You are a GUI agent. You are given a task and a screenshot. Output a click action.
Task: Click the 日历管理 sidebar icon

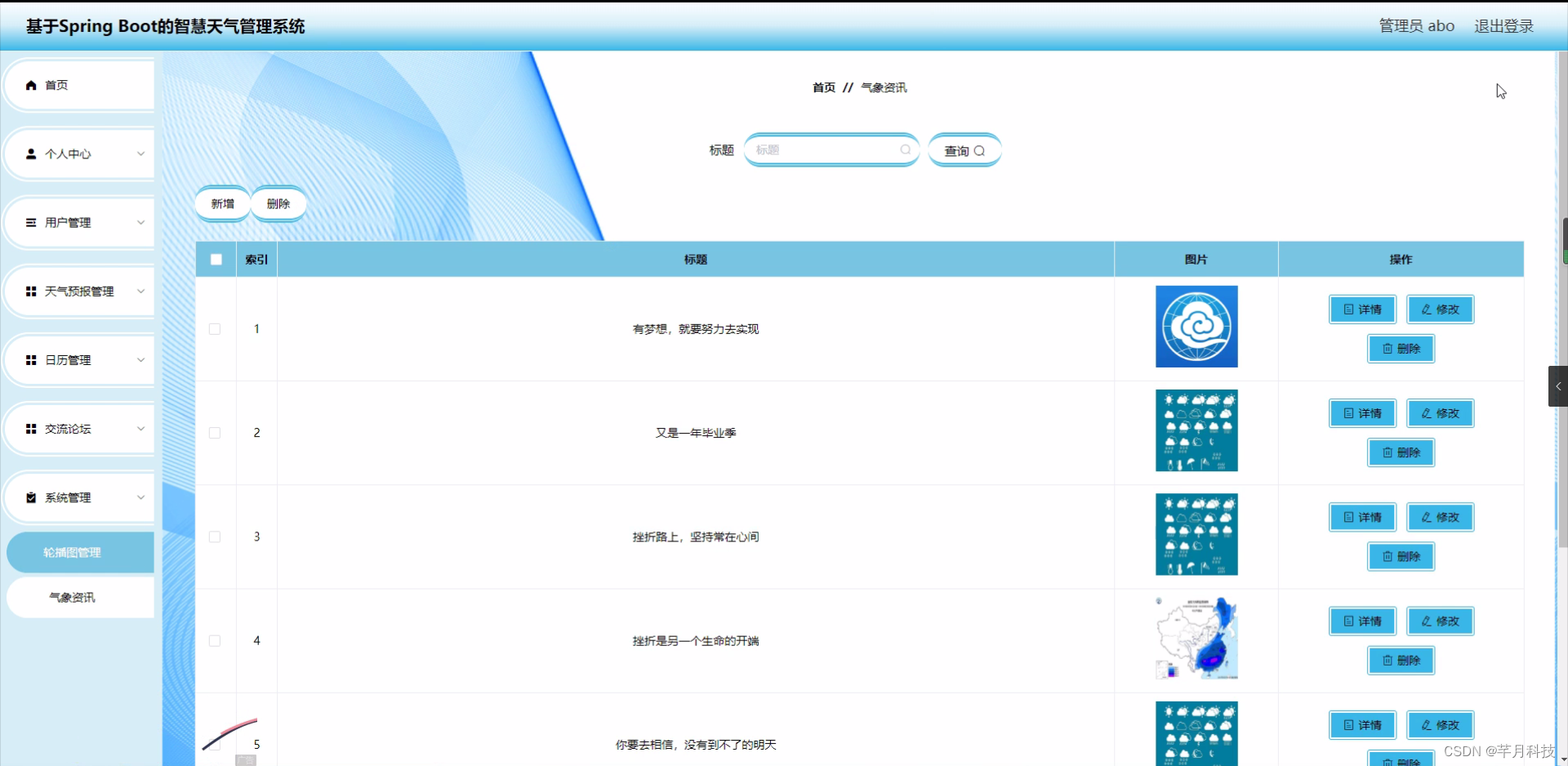31,359
